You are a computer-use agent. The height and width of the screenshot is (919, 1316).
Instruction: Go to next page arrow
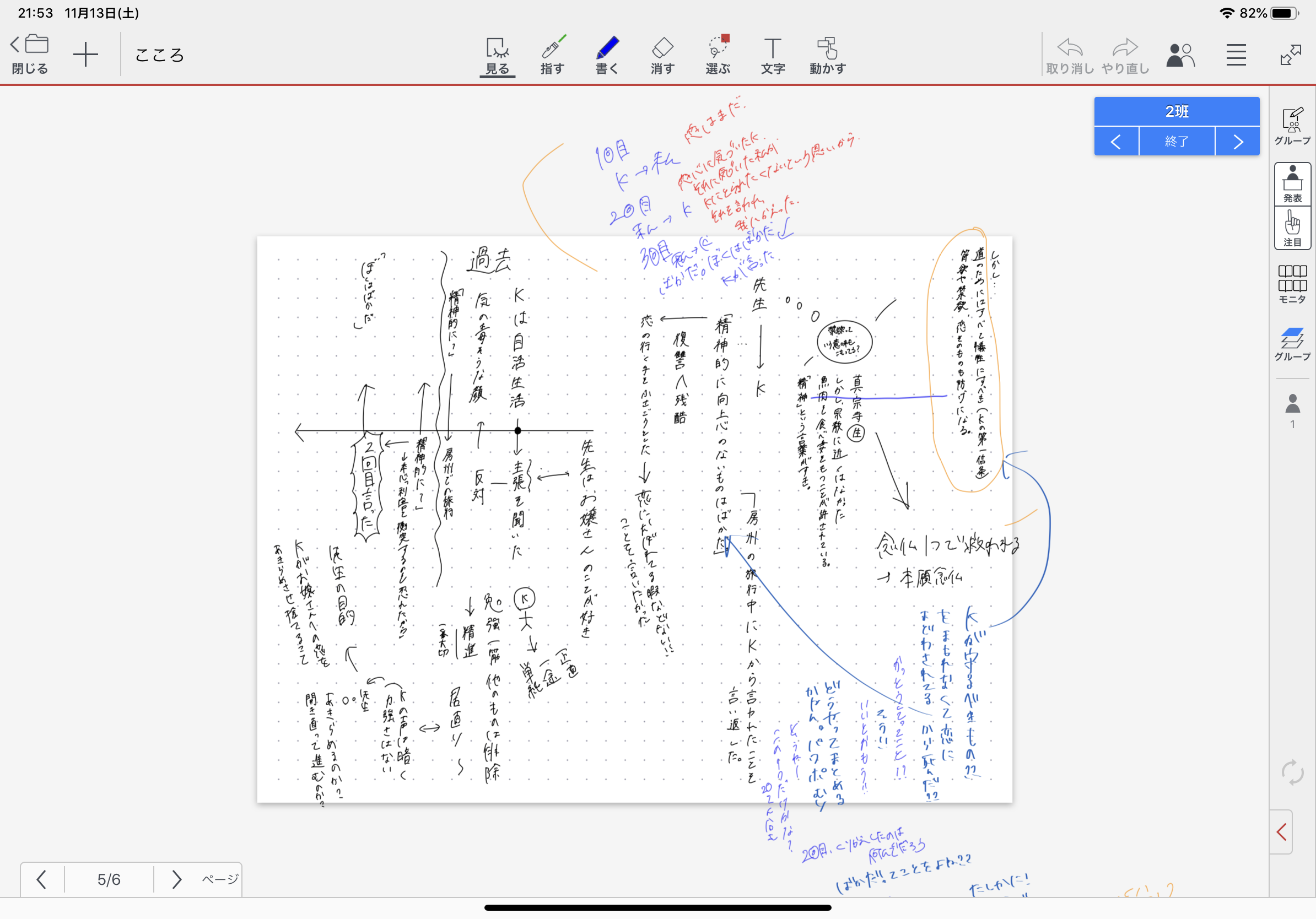[176, 879]
